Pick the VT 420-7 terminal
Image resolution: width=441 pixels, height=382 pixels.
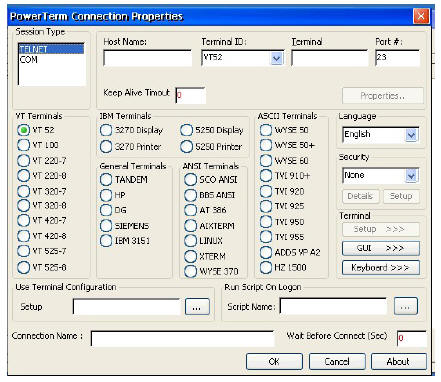23,220
